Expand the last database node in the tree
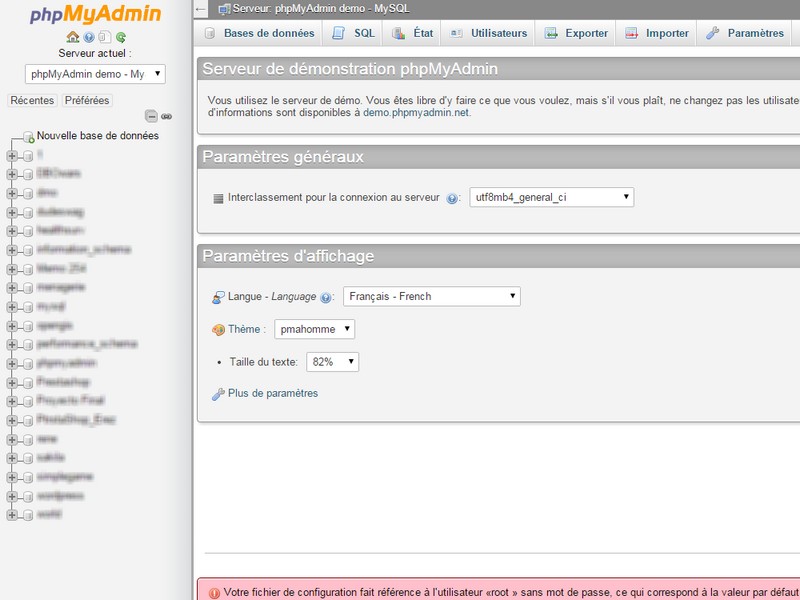The height and width of the screenshot is (600, 800). pos(12,515)
